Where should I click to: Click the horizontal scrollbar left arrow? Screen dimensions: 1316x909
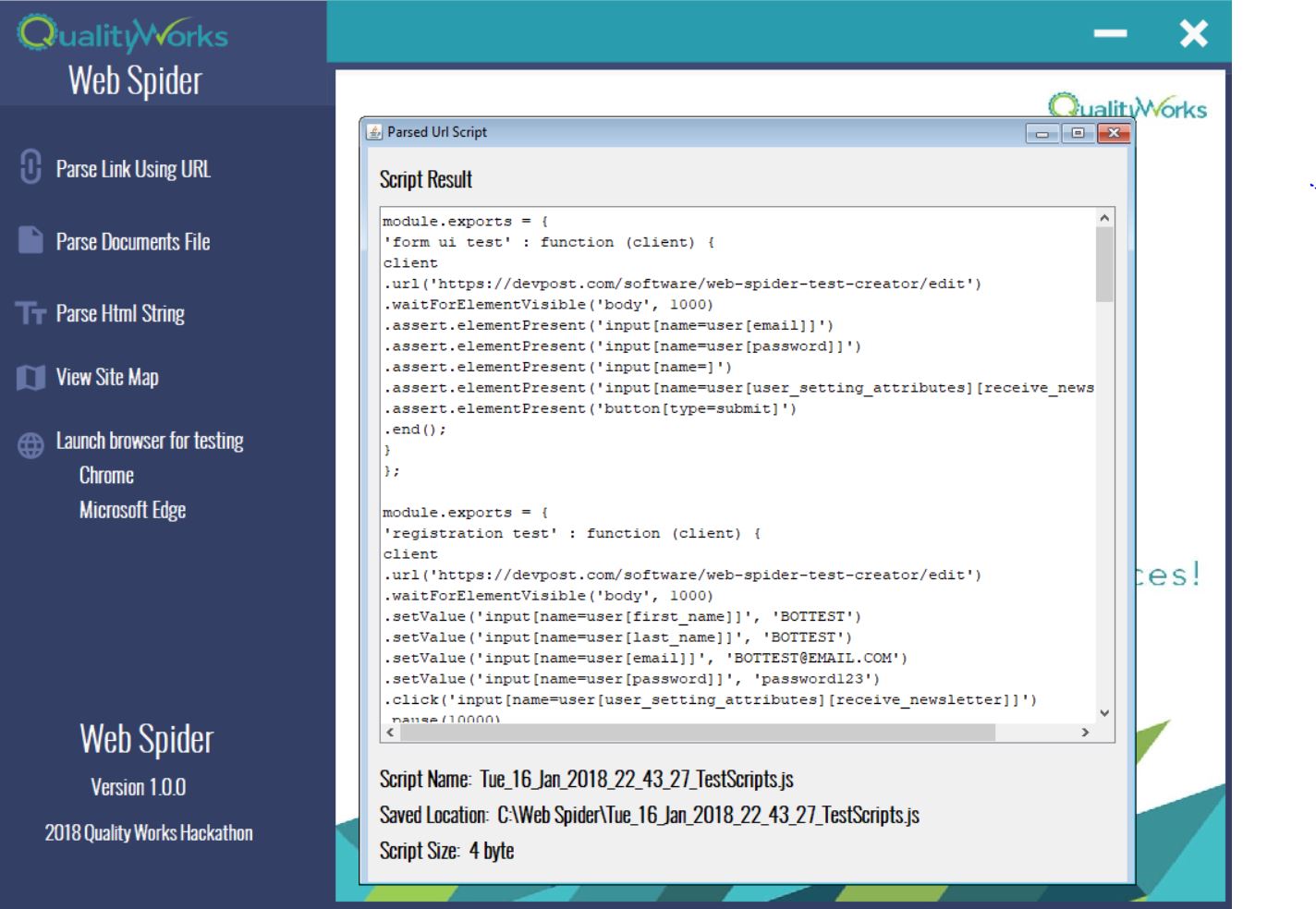[390, 733]
